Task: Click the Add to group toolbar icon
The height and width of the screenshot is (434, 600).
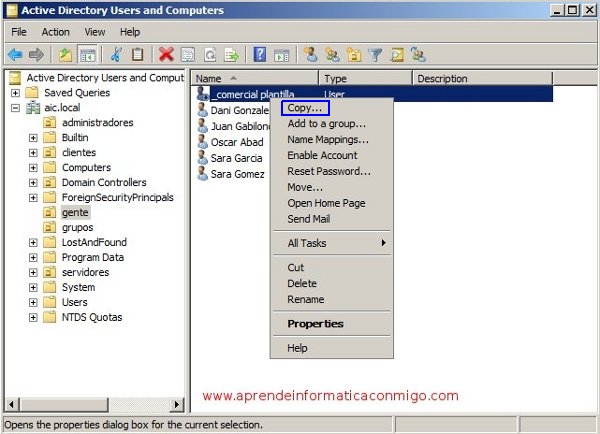Action: click(418, 55)
